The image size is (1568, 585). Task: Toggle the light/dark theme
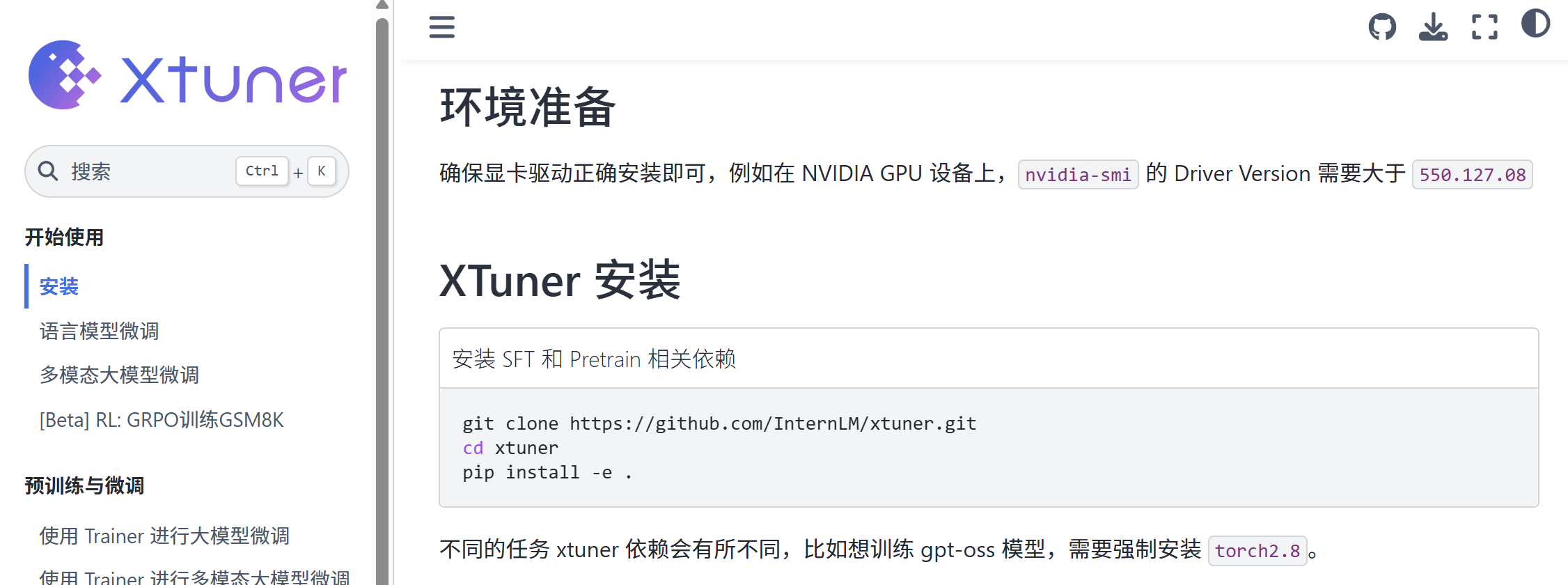pos(1535,24)
